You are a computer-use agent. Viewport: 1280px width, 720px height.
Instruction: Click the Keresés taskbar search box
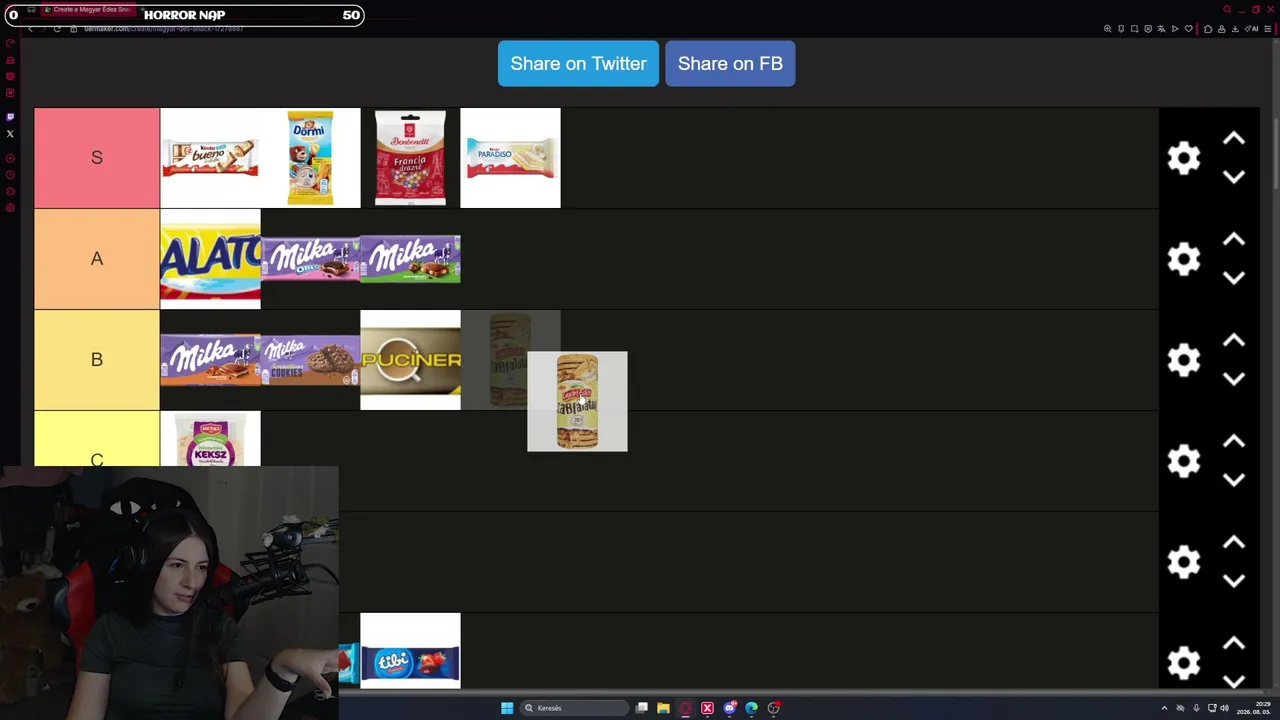(575, 708)
